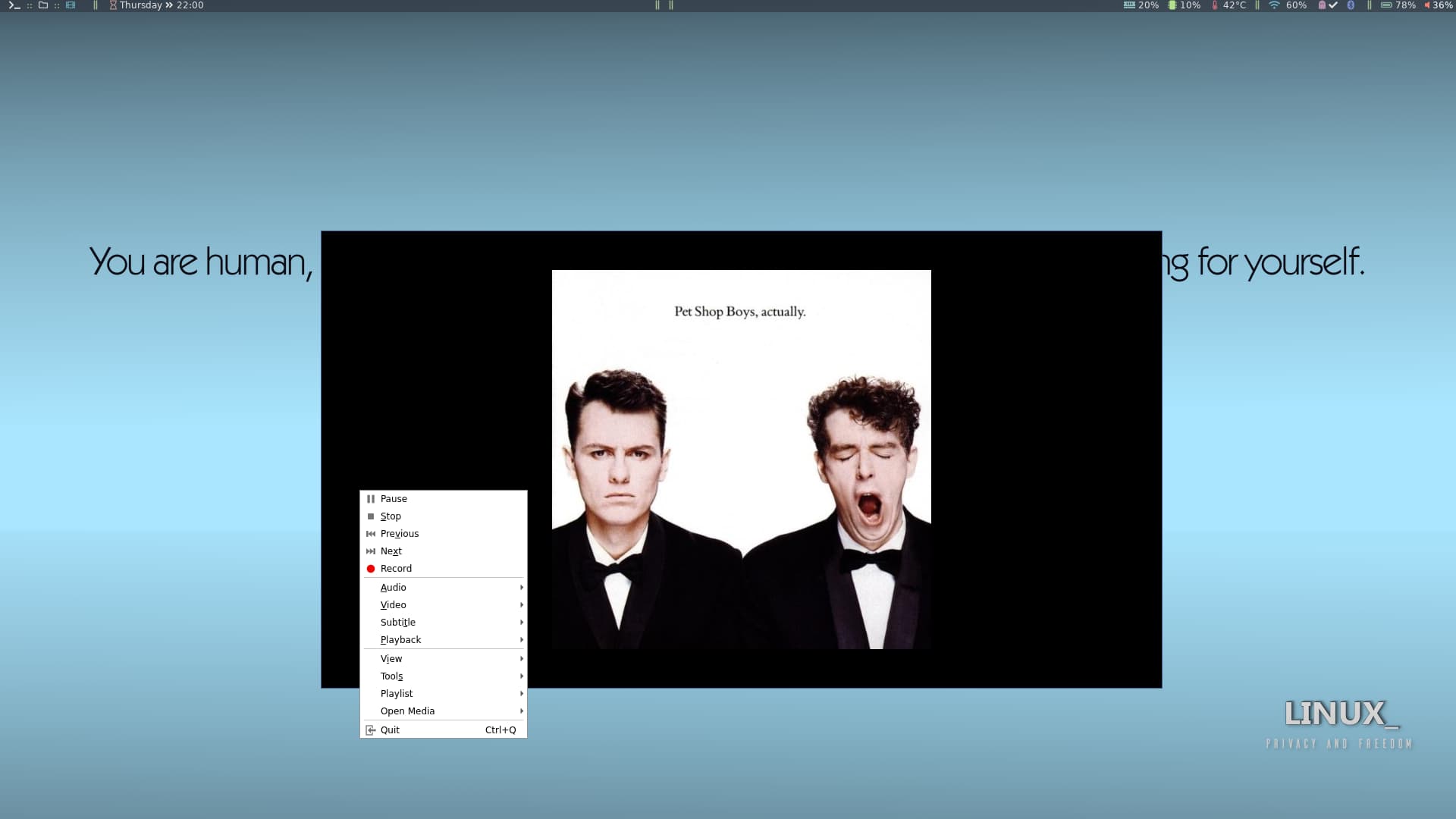Viewport: 1456px width, 819px height.
Task: Expand the Audio submenu
Action: pos(444,587)
